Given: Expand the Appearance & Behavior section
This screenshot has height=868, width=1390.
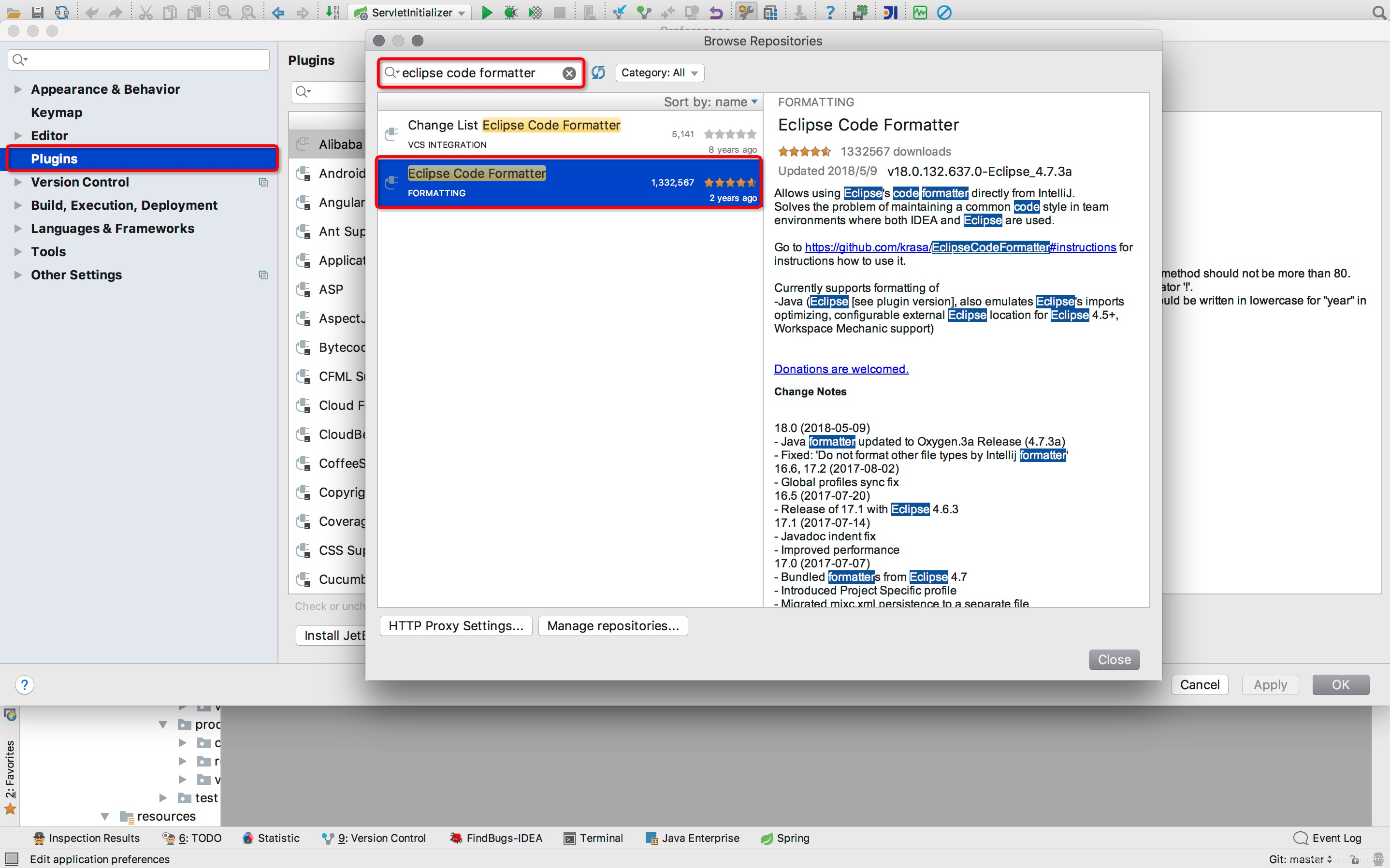Looking at the screenshot, I should click(x=18, y=89).
